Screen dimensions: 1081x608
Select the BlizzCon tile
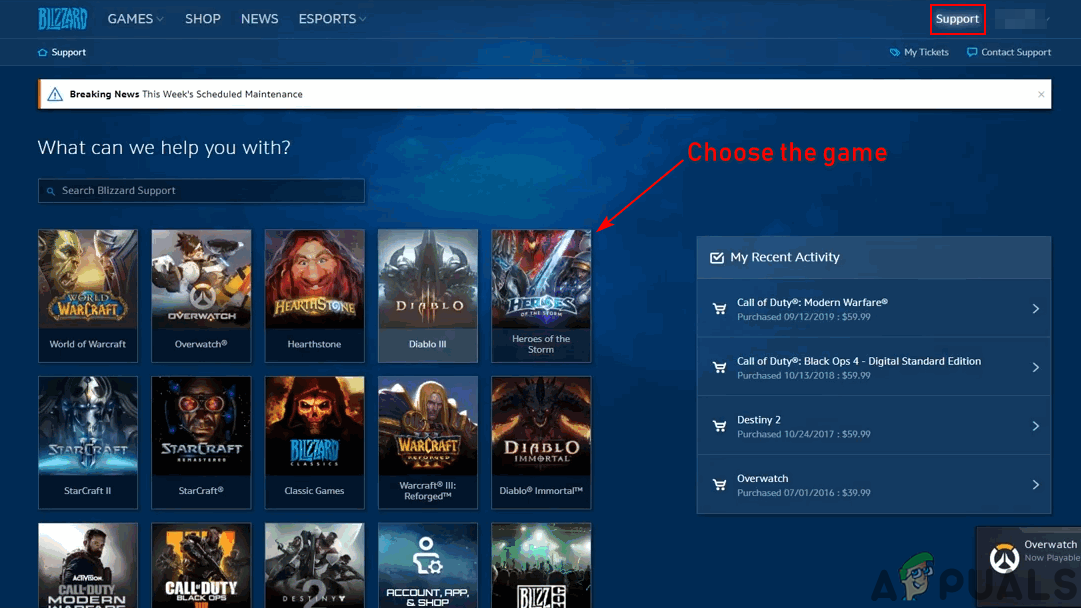(541, 565)
